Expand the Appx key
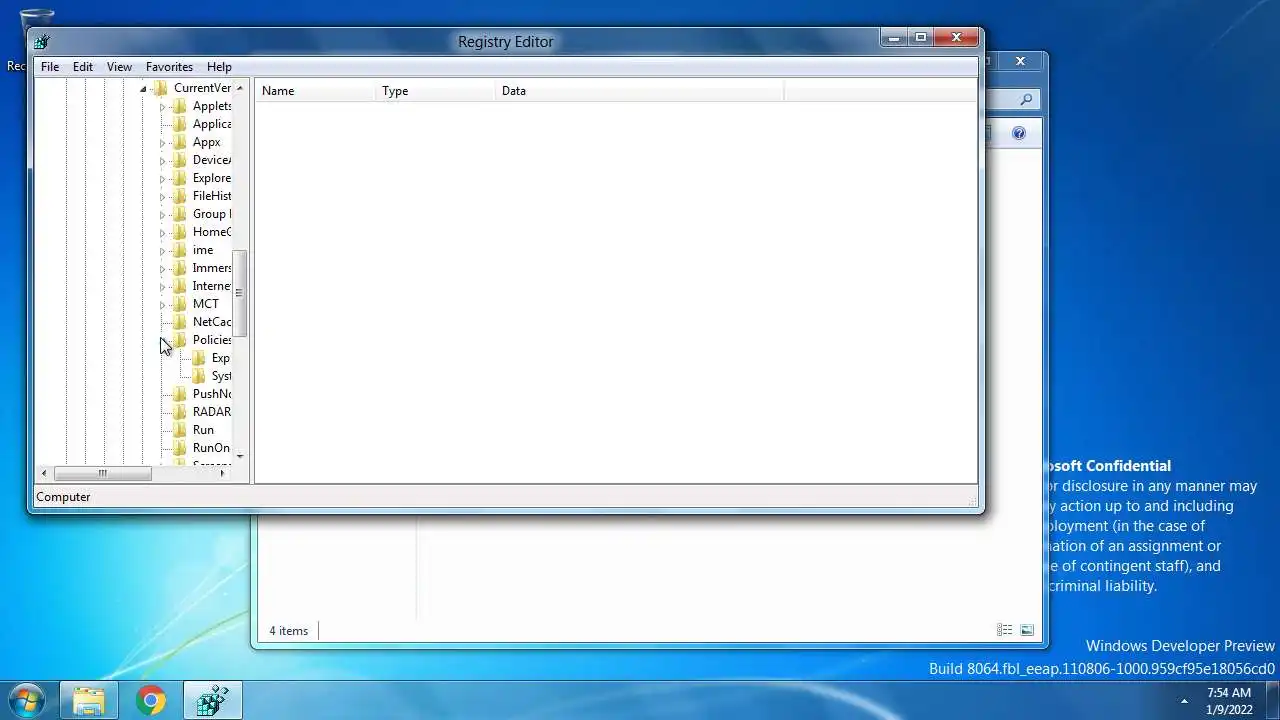The image size is (1280, 720). pos(162,142)
